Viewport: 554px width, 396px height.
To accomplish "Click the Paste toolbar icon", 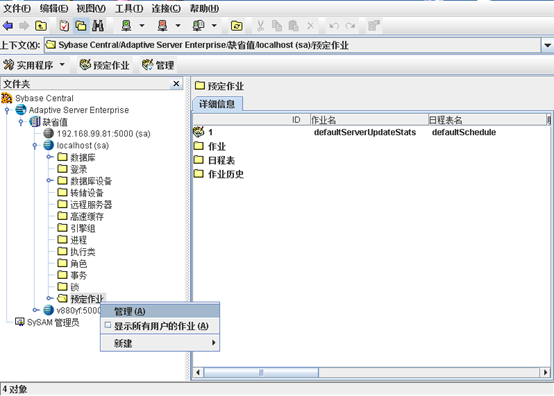I will 294,26.
